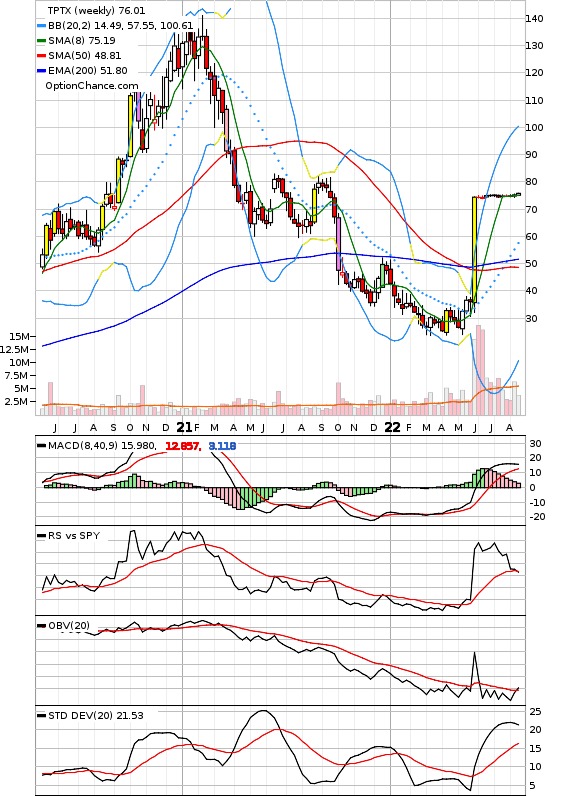This screenshot has width=566, height=796.
Task: Click the 140 price axis label
Action: [x=535, y=19]
